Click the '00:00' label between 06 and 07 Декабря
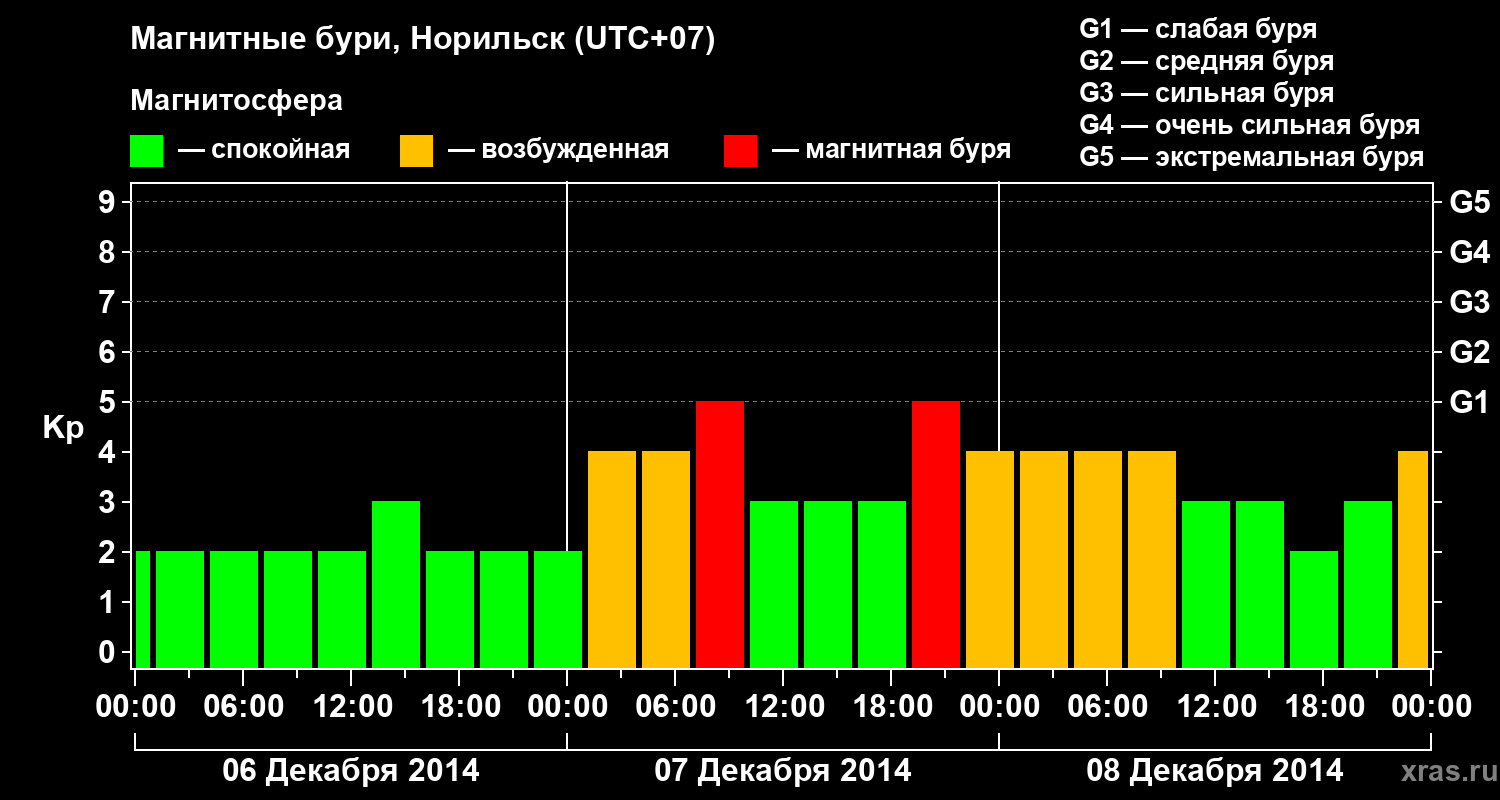1500x800 pixels. (567, 706)
